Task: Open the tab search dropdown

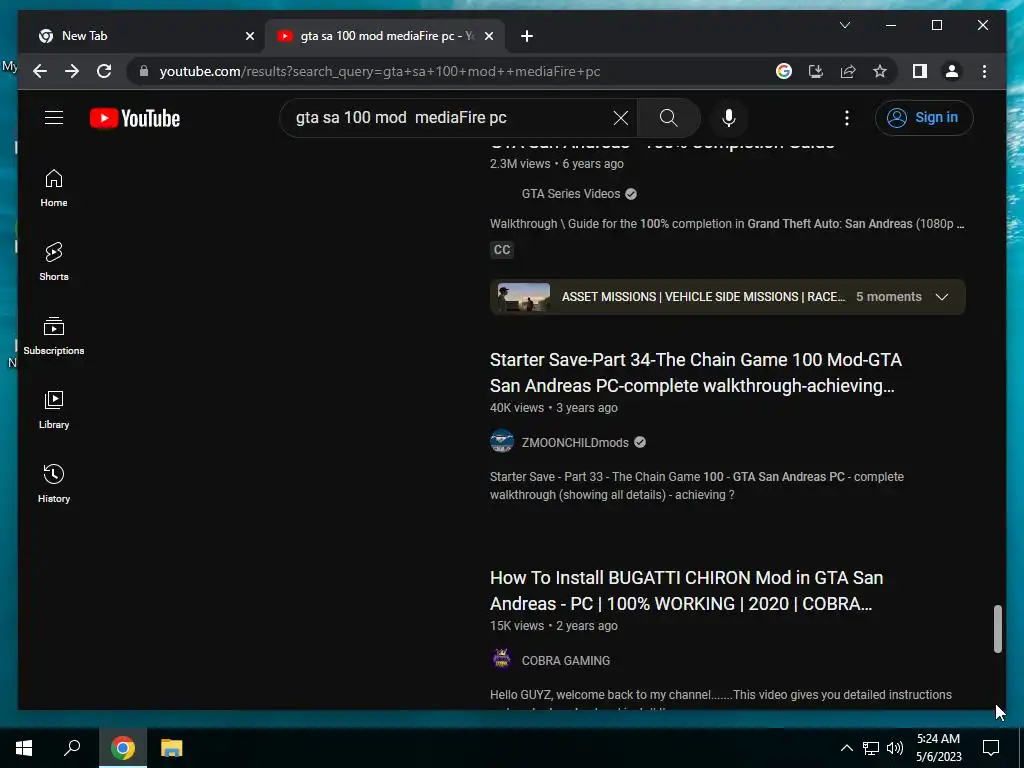Action: pos(844,25)
